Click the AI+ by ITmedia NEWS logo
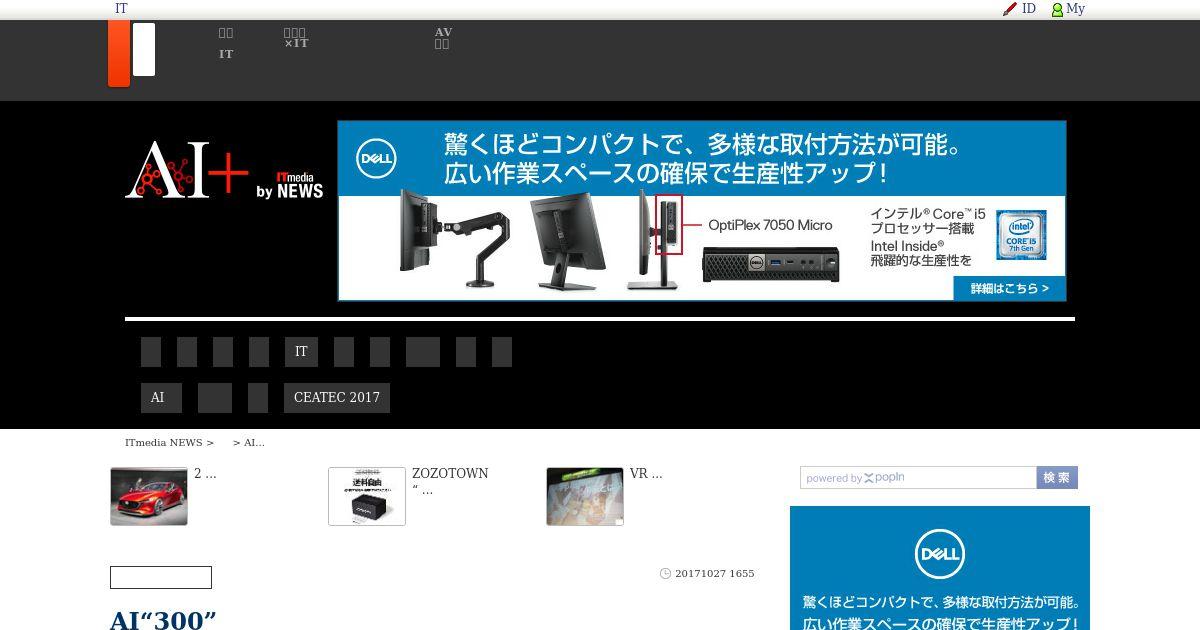 (224, 170)
